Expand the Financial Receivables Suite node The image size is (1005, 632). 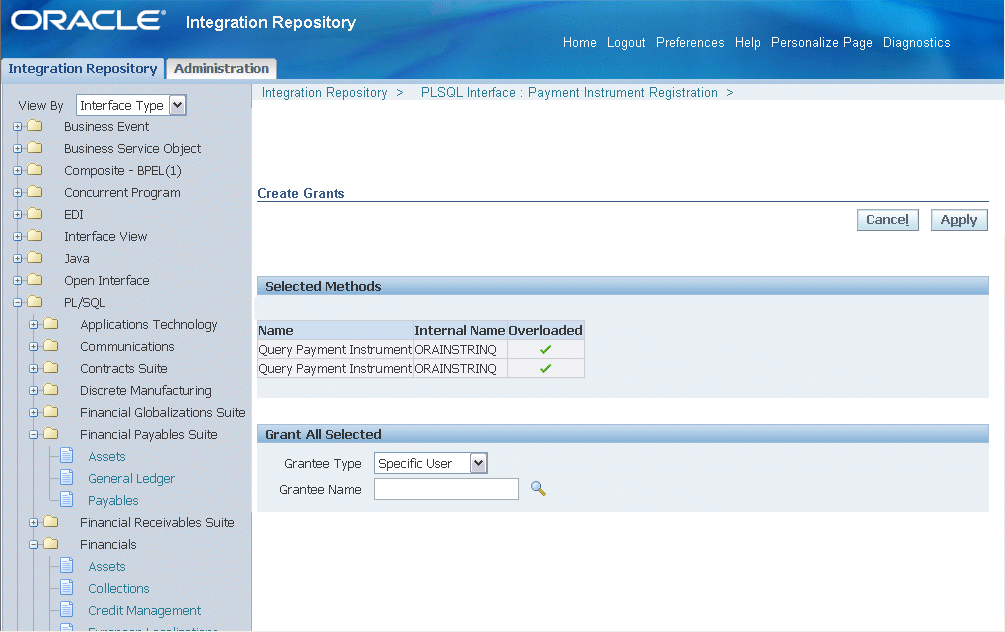pos(34,523)
